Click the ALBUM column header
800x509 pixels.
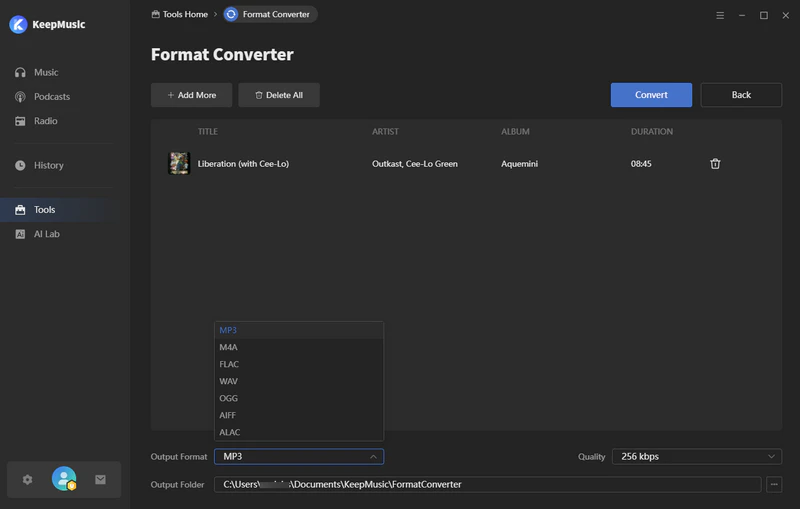point(515,132)
